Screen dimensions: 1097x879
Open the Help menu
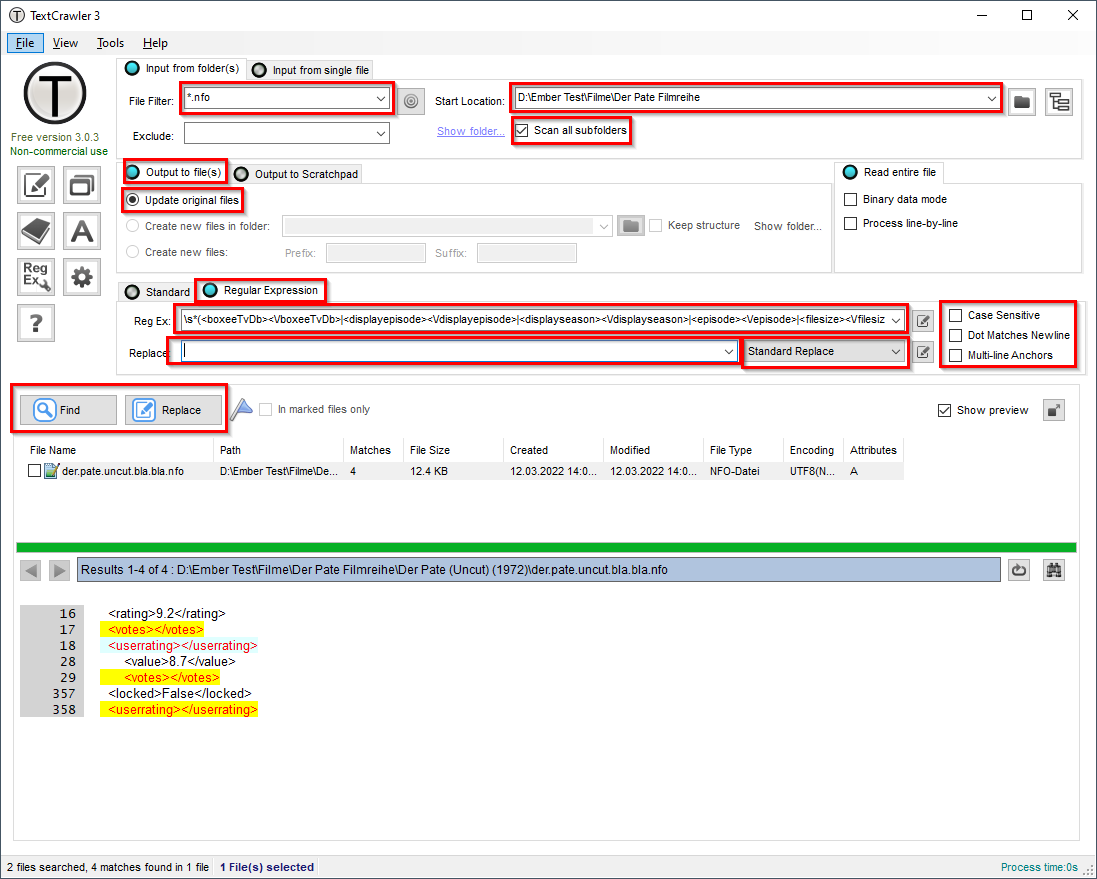155,43
